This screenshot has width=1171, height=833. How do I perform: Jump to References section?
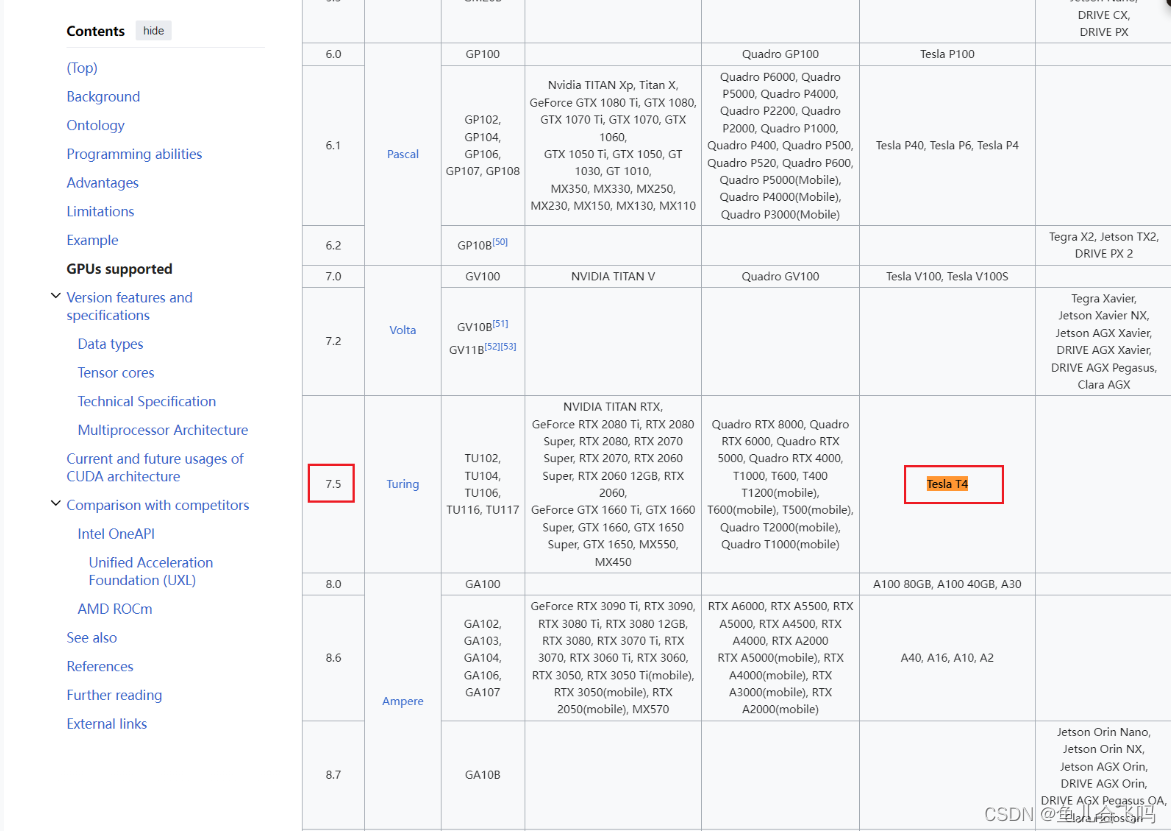tap(100, 666)
